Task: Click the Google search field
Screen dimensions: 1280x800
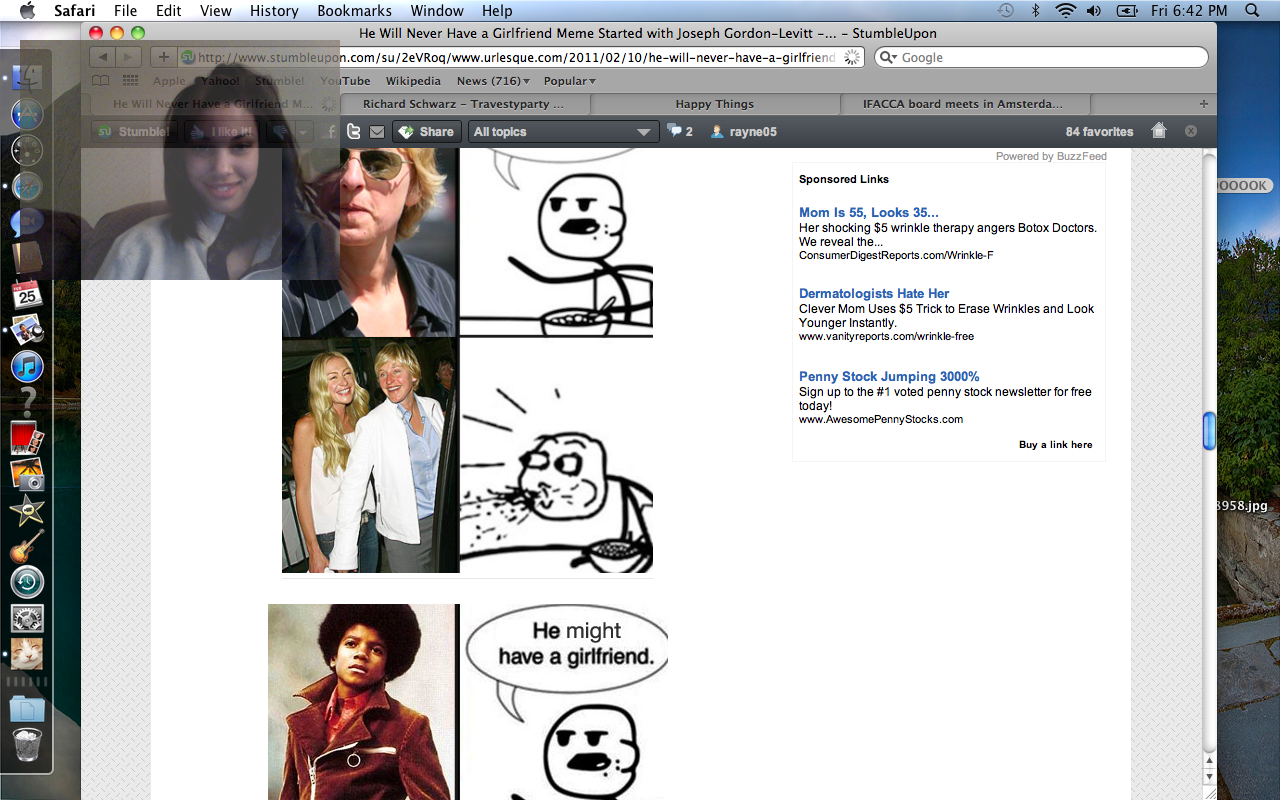Action: coord(1048,57)
